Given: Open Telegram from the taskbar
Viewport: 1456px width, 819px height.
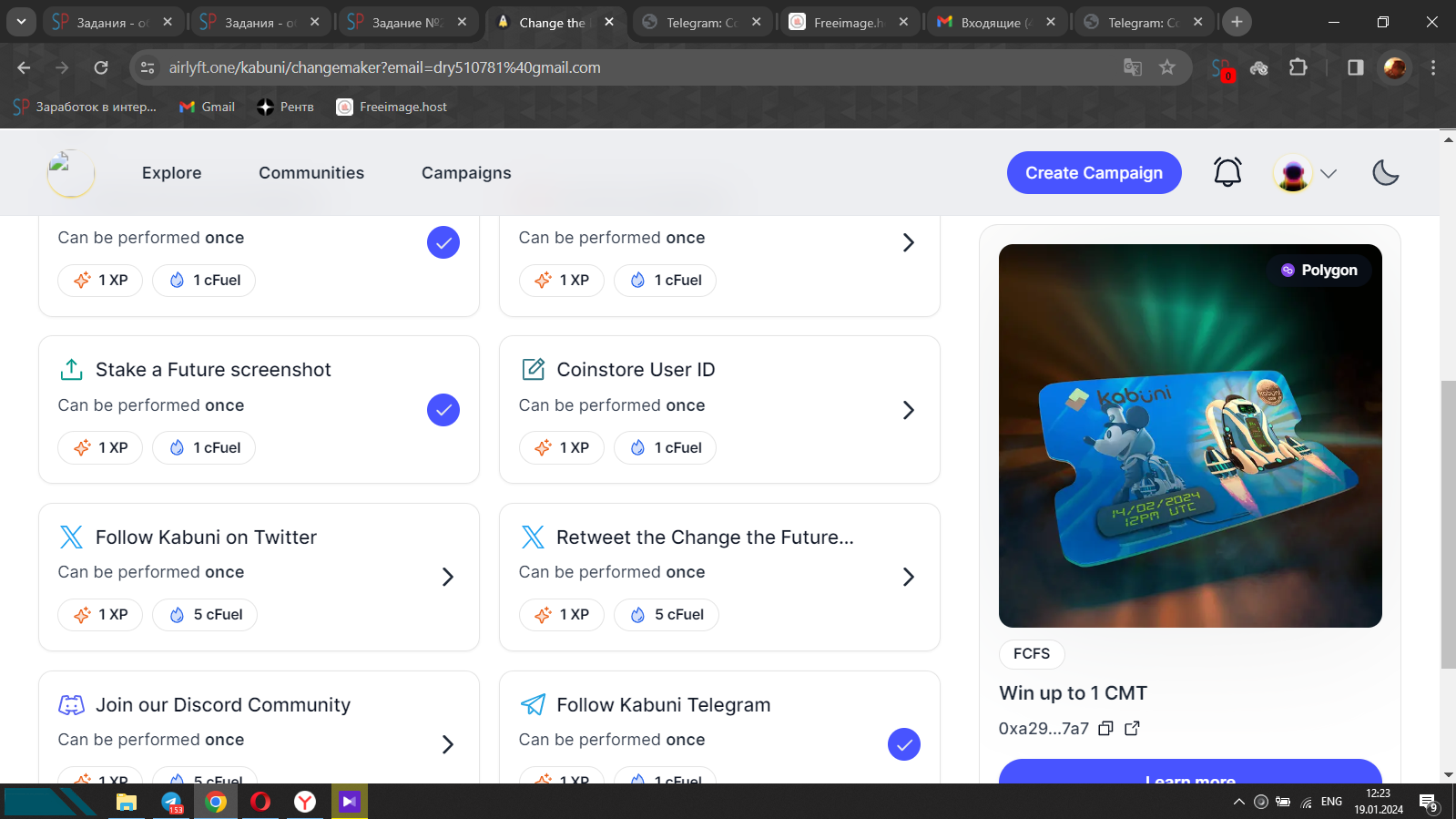Looking at the screenshot, I should point(171,802).
